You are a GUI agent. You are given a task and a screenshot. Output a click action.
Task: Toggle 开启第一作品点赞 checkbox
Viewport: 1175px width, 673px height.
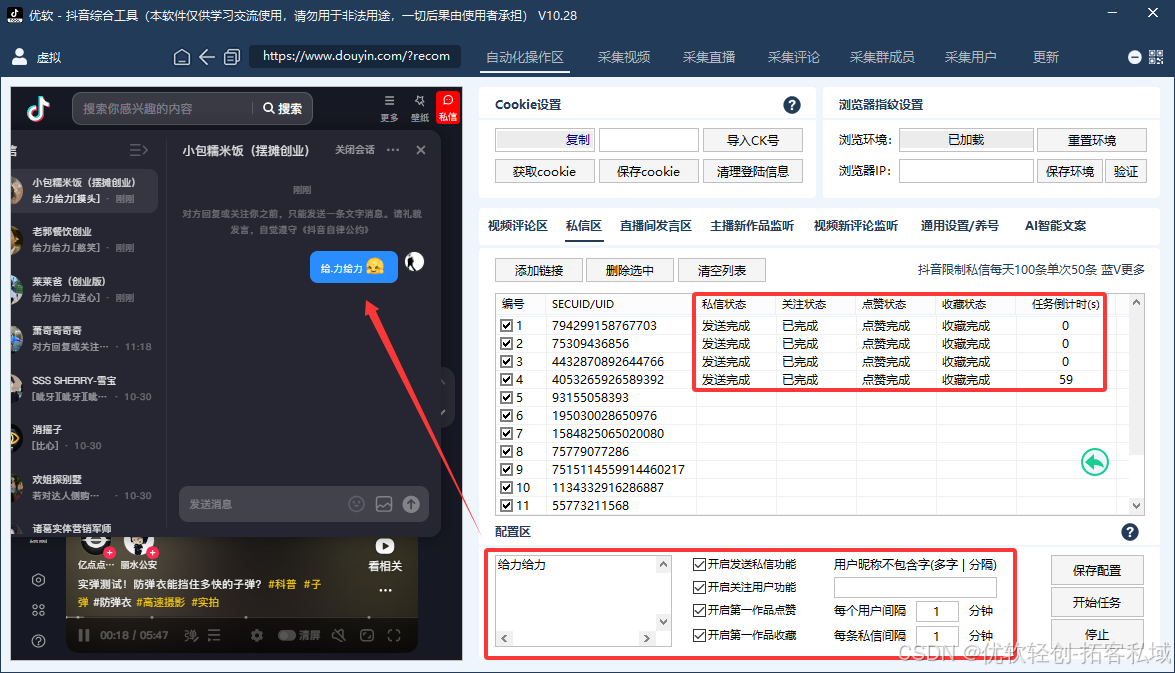coord(699,611)
